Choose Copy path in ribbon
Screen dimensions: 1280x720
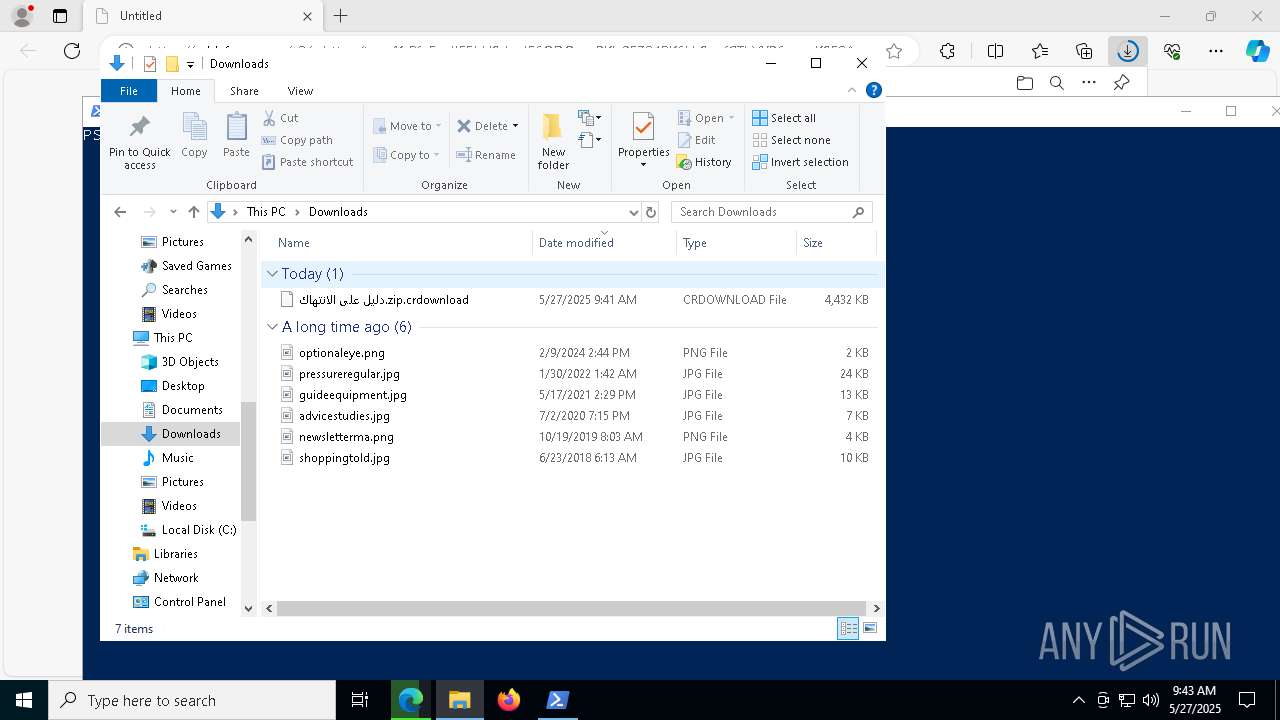click(x=297, y=140)
